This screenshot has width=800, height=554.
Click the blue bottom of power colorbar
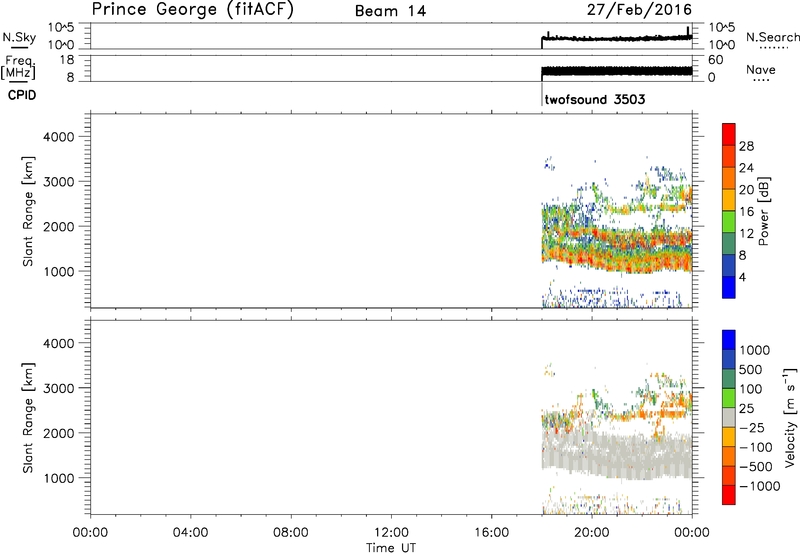click(x=729, y=287)
